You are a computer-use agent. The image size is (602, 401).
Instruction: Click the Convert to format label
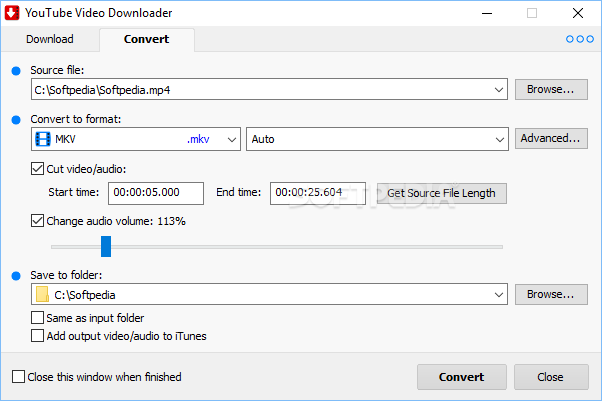coord(76,119)
